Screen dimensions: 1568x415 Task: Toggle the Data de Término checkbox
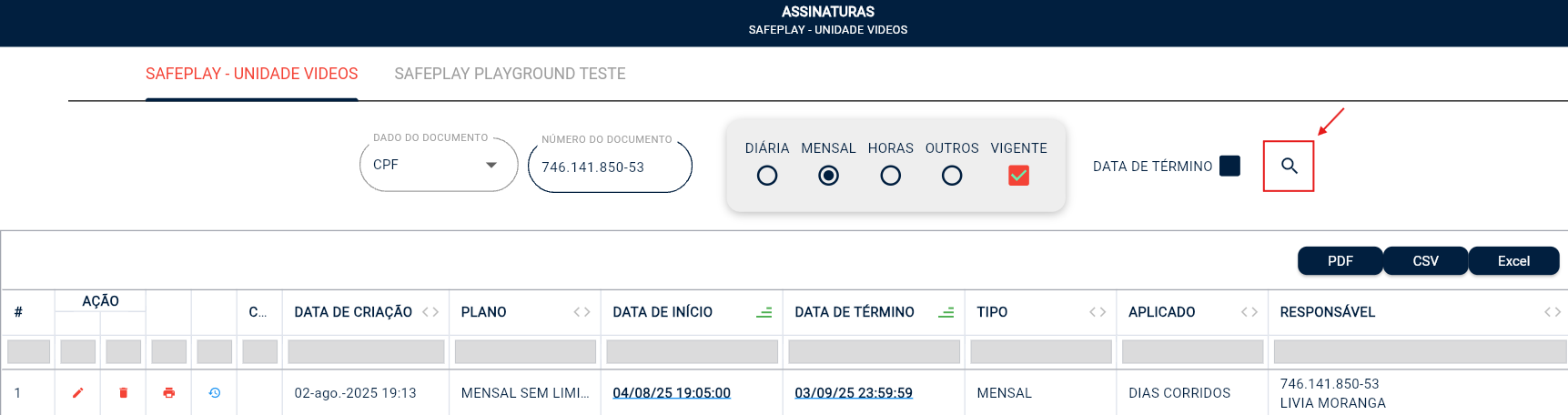coord(1229,166)
